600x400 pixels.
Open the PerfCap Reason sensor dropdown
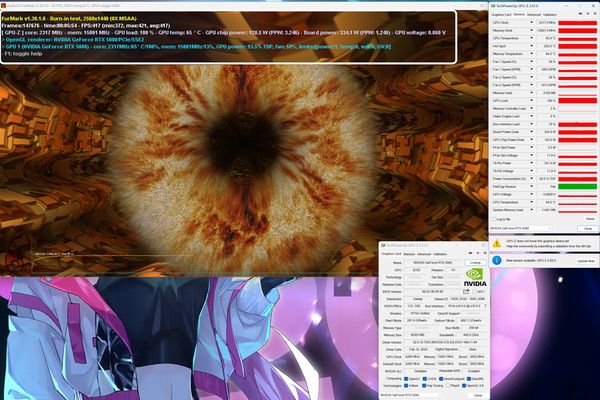click(x=531, y=186)
